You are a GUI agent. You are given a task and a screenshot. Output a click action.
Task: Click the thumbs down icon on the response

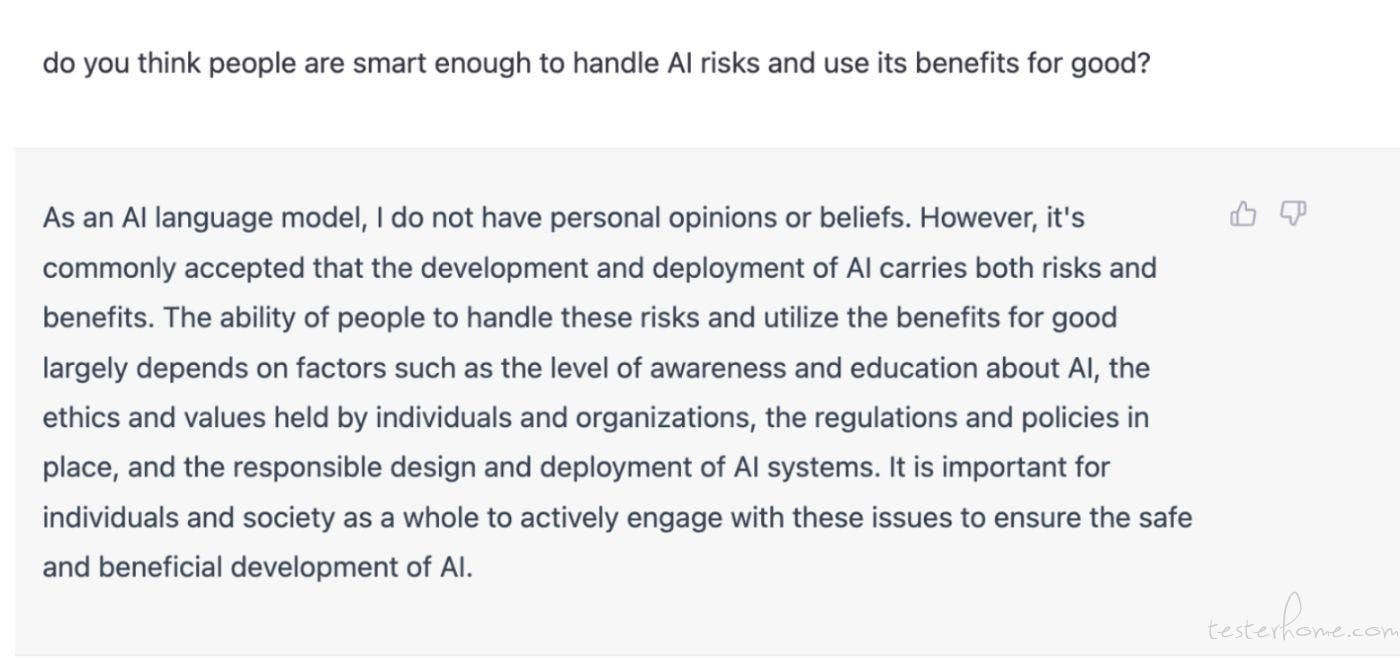(x=1294, y=214)
